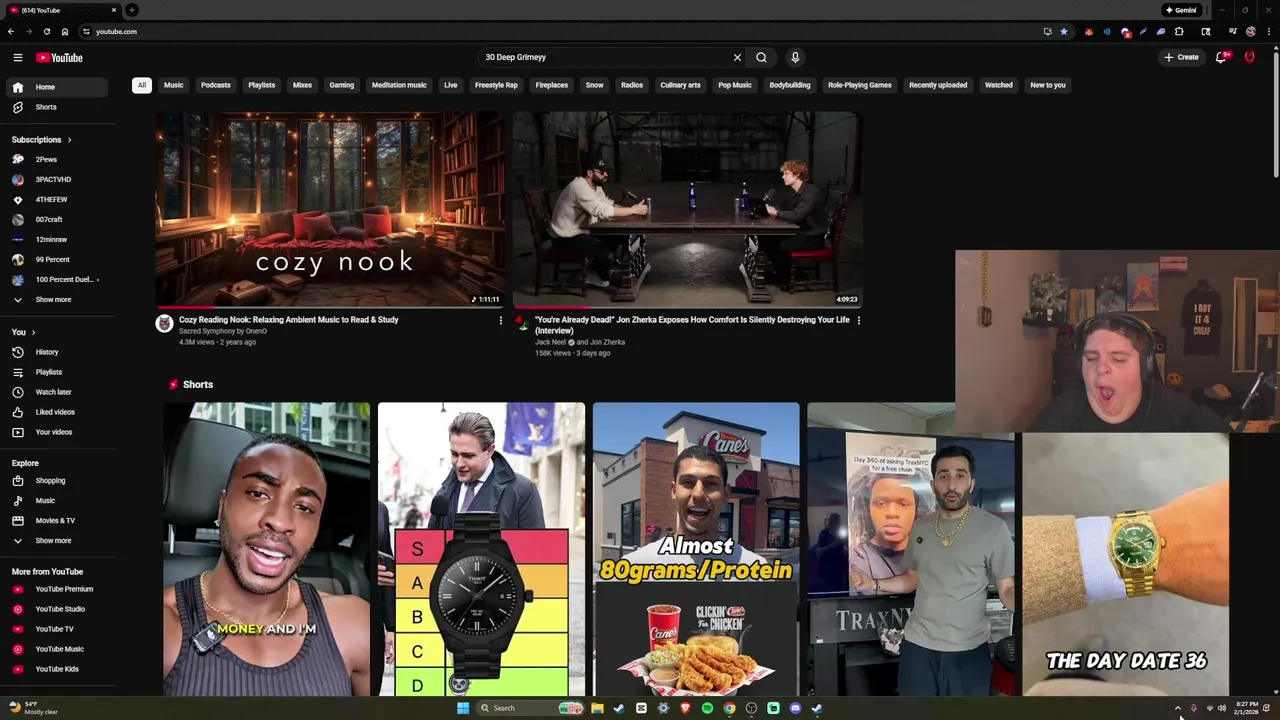Open Music under Explore
The image size is (1280, 720).
pos(56,500)
